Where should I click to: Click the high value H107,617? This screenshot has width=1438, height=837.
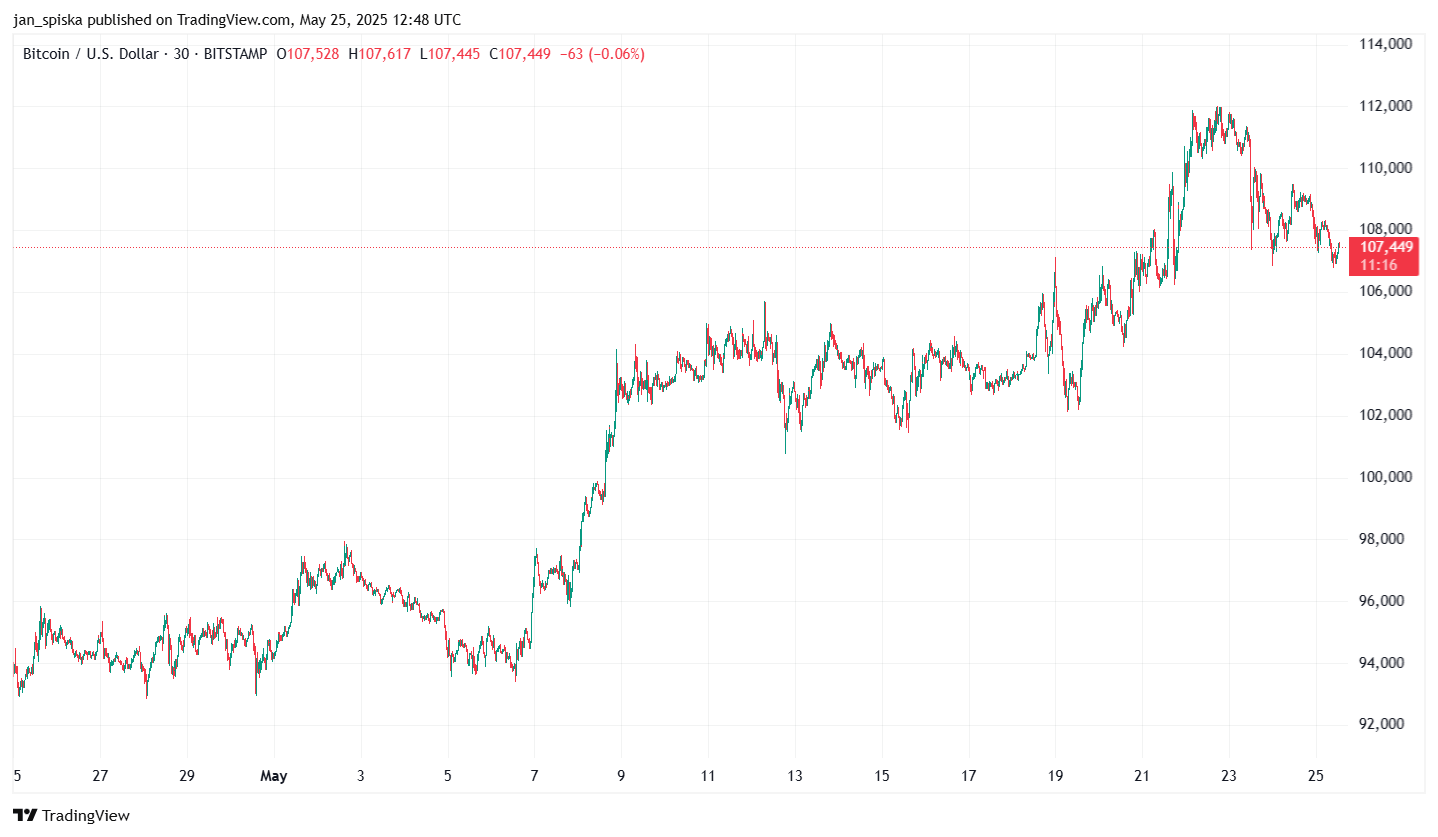click(x=379, y=54)
